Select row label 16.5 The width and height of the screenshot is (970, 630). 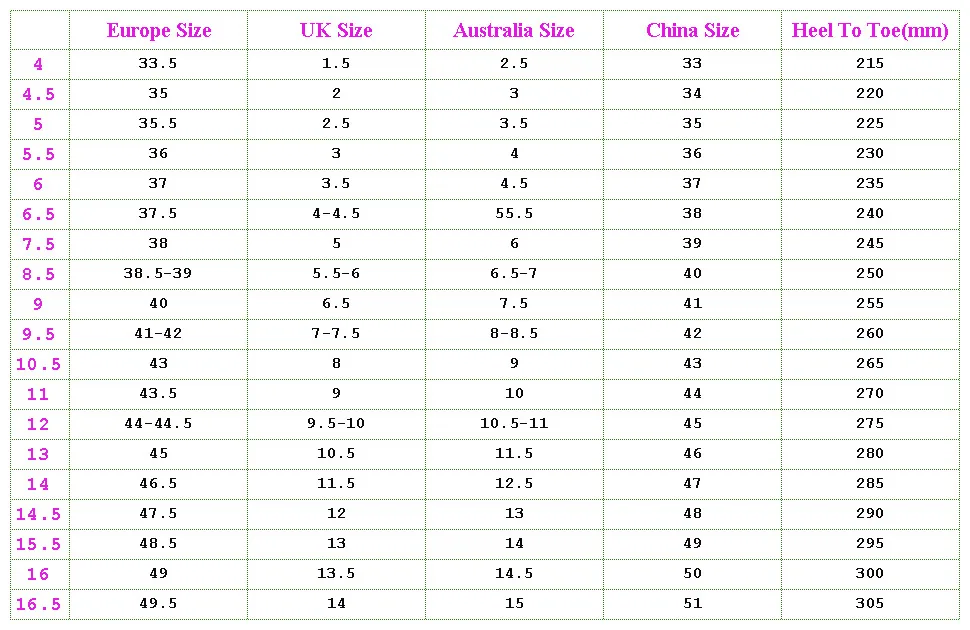(x=38, y=605)
